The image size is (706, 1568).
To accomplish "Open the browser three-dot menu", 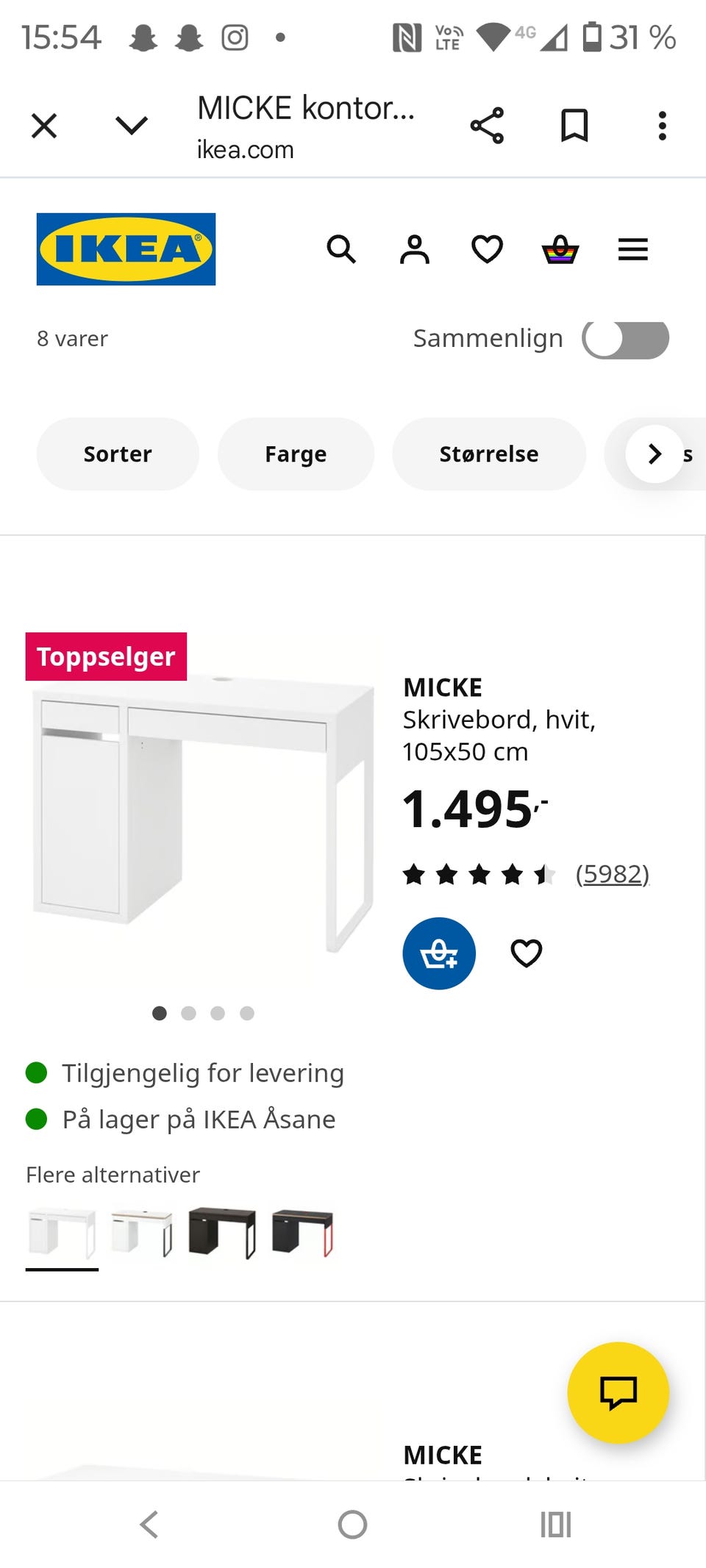I will point(662,126).
